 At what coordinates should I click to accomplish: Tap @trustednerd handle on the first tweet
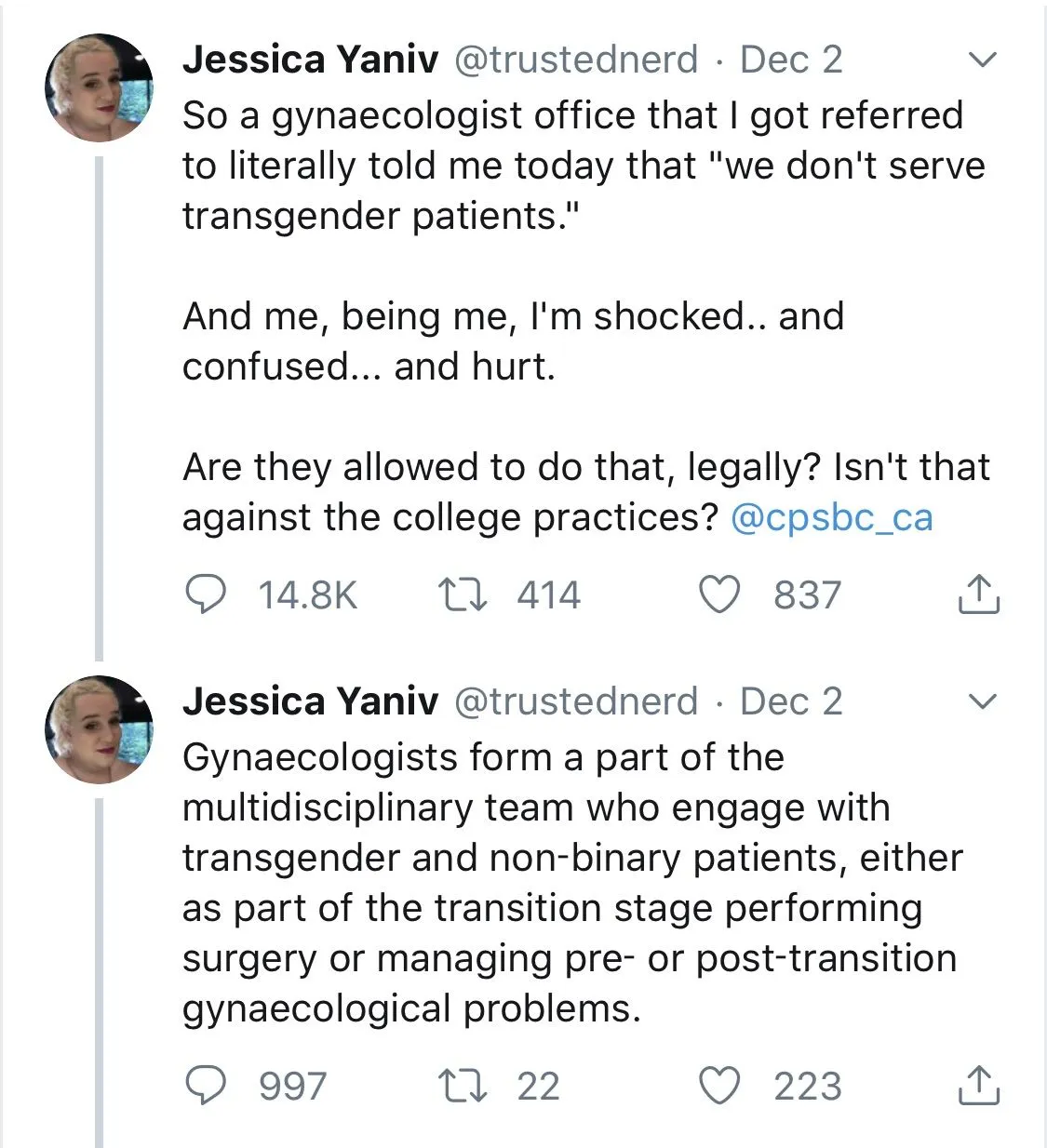(575, 60)
